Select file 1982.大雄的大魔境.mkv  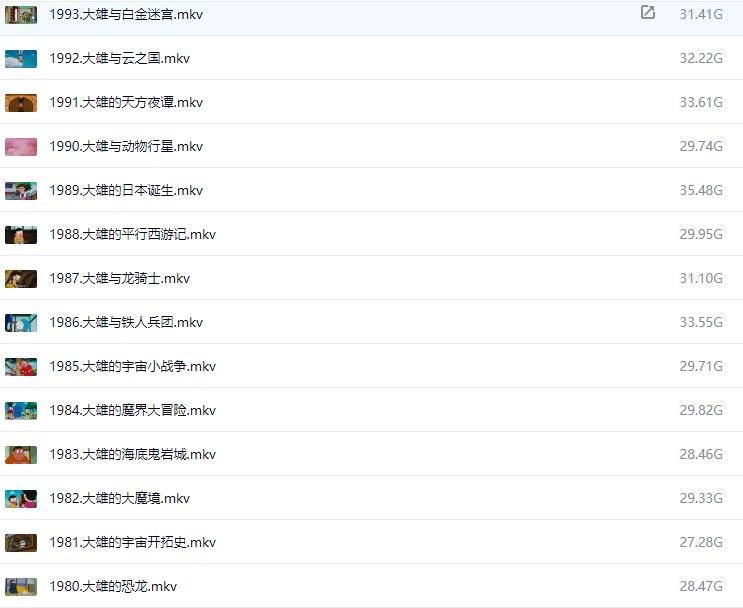(x=119, y=499)
